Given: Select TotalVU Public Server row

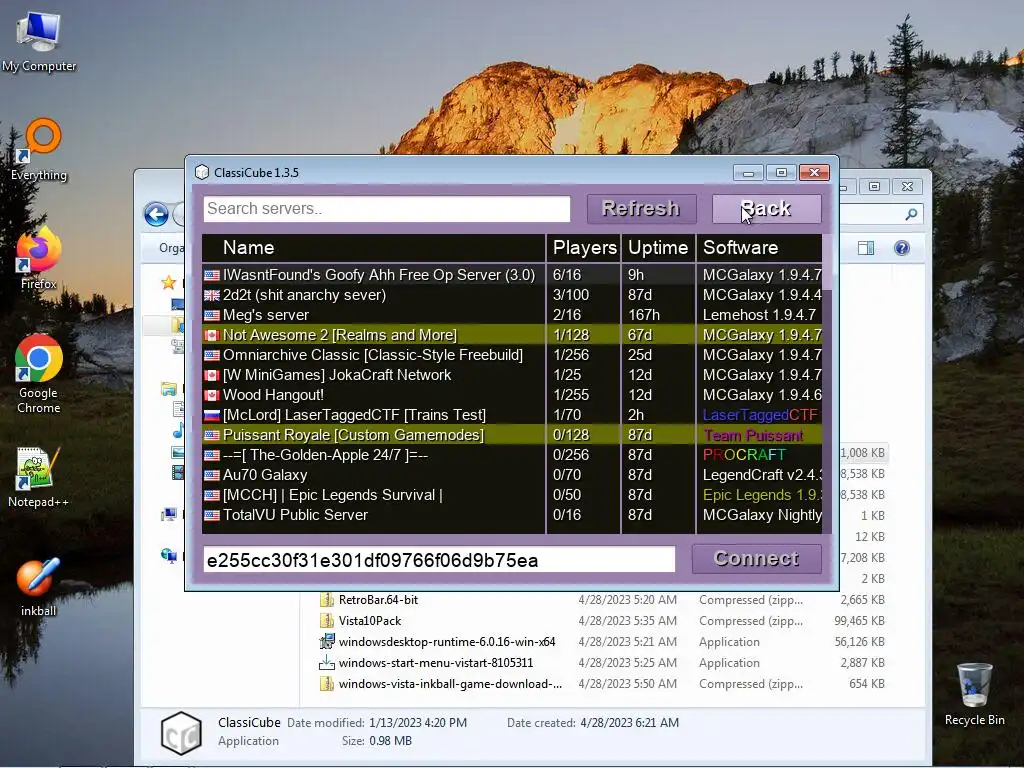Looking at the screenshot, I should [512, 515].
